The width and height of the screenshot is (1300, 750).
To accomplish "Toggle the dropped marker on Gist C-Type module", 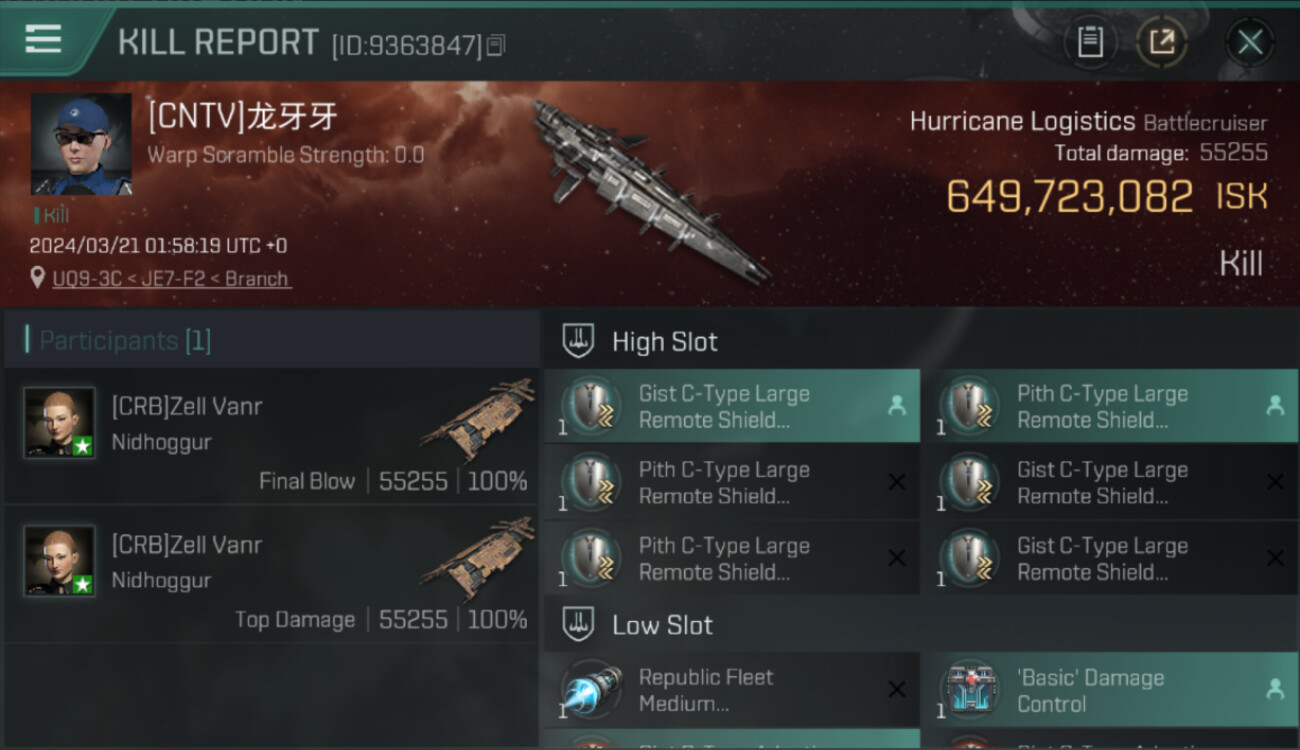I will pyautogui.click(x=896, y=405).
